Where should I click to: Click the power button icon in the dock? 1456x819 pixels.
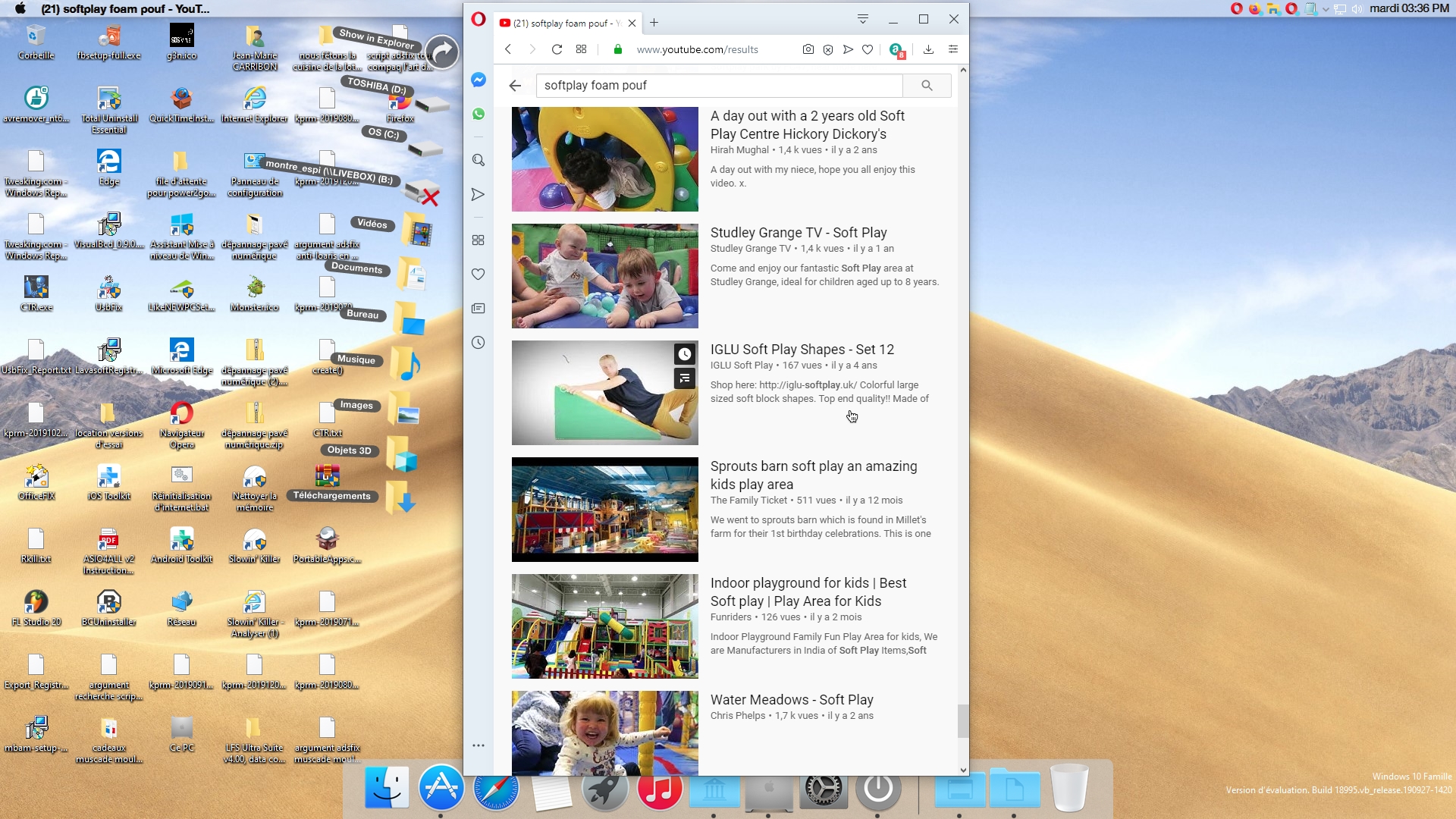[878, 789]
